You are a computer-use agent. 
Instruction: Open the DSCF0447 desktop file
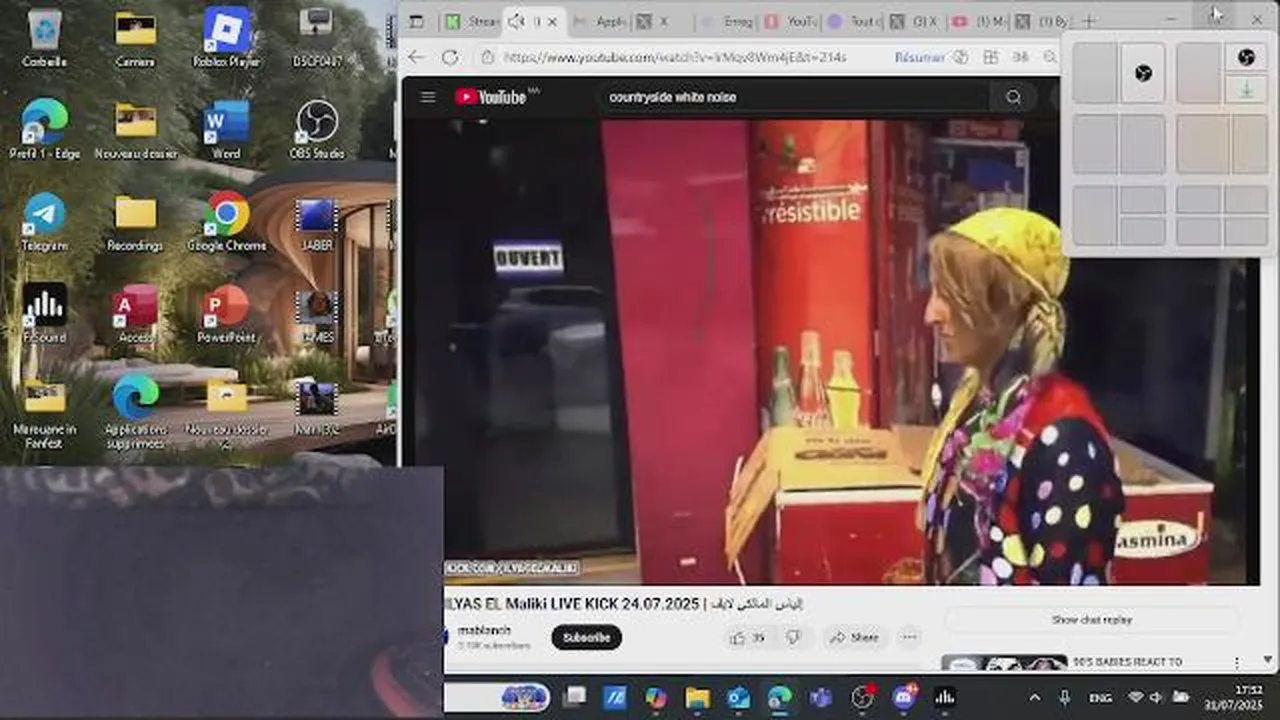[317, 38]
